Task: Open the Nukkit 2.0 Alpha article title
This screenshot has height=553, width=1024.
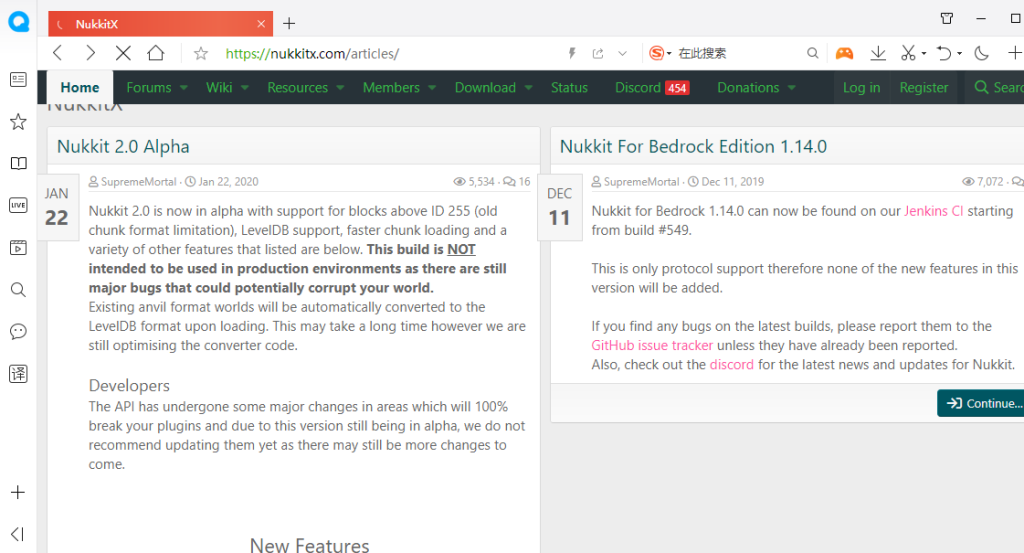Action: pyautogui.click(x=123, y=146)
